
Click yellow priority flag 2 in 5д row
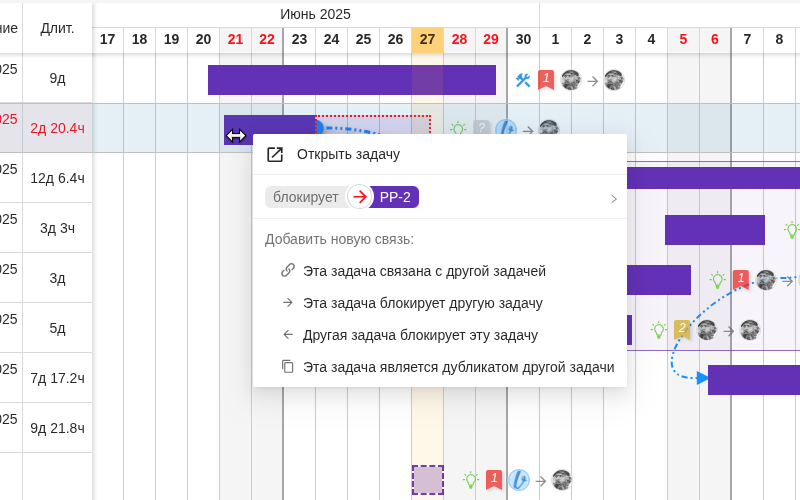[x=682, y=330]
